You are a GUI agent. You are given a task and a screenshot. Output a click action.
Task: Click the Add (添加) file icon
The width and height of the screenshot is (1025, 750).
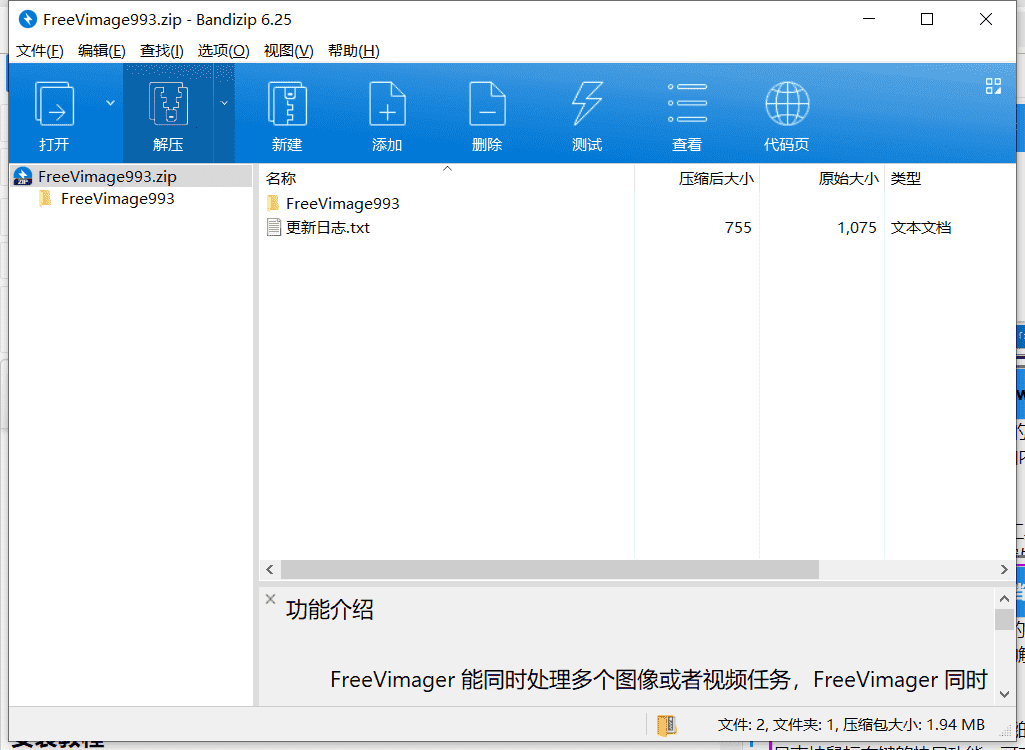click(387, 105)
